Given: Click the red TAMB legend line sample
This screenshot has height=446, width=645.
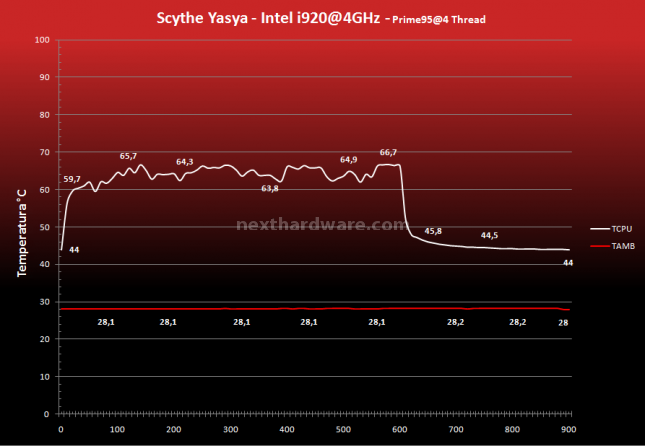Looking at the screenshot, I should pyautogui.click(x=600, y=246).
